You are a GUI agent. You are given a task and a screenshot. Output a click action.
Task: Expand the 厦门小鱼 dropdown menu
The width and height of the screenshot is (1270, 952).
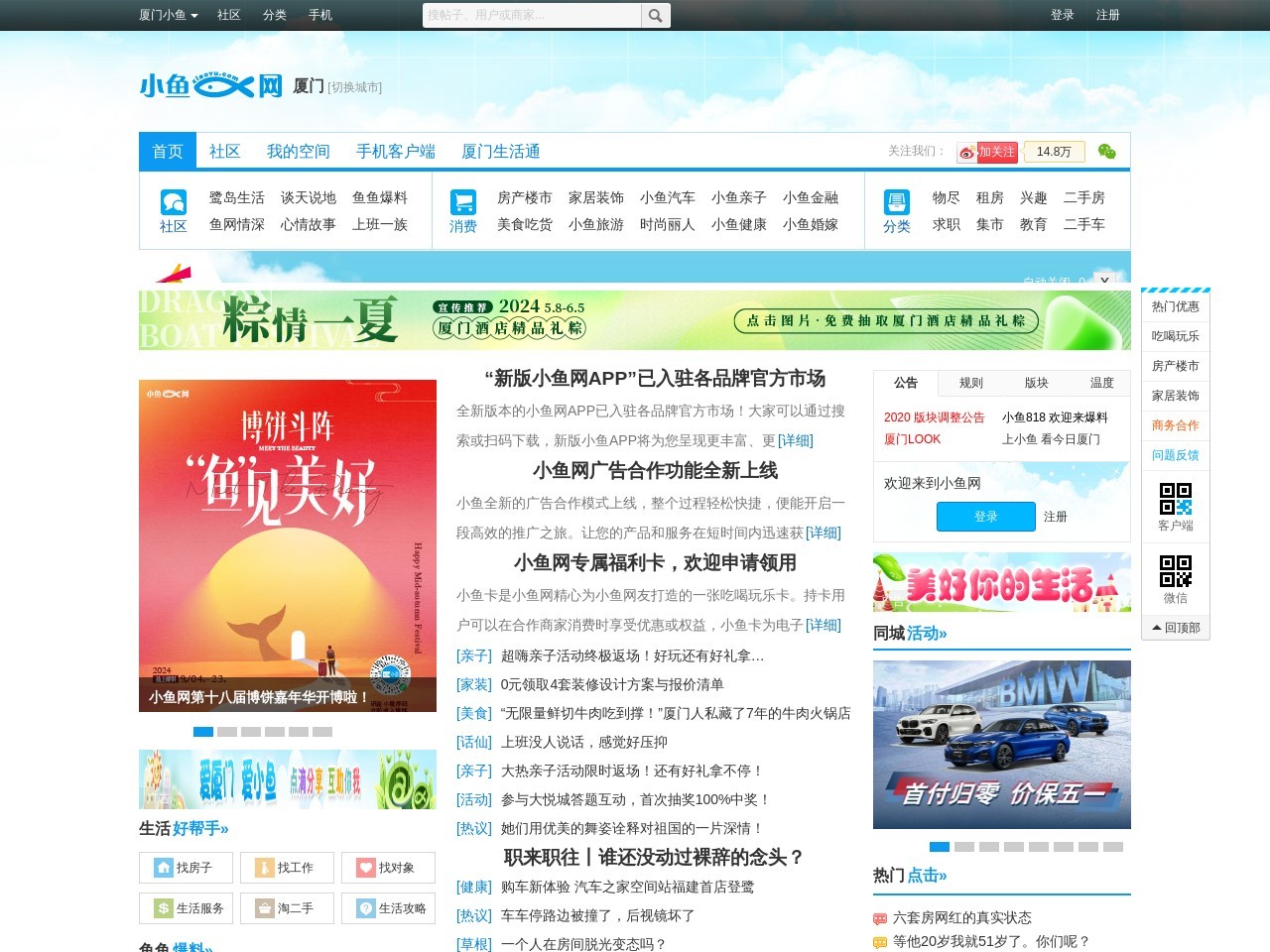169,15
